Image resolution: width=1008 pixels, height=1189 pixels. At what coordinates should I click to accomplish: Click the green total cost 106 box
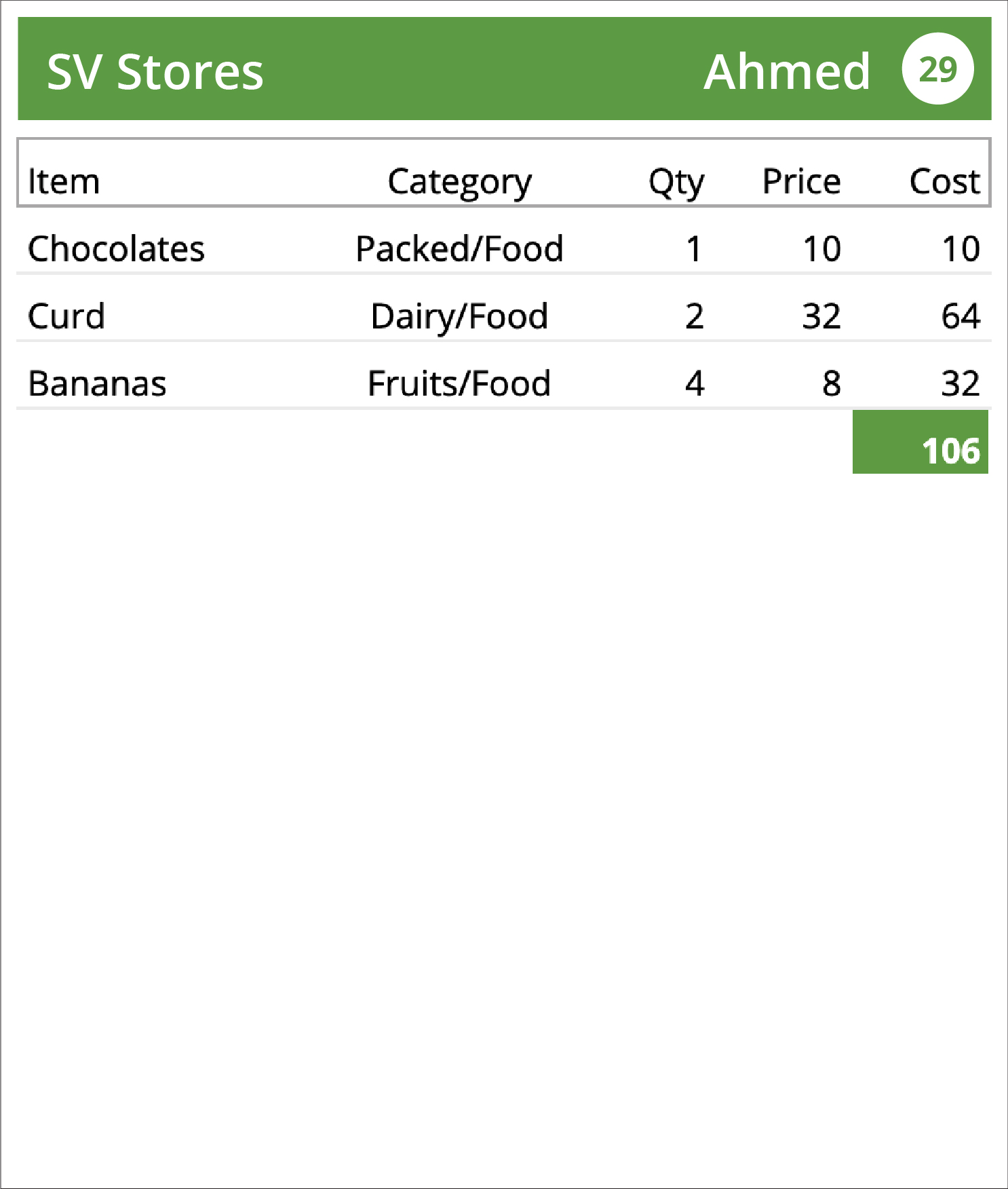[920, 442]
